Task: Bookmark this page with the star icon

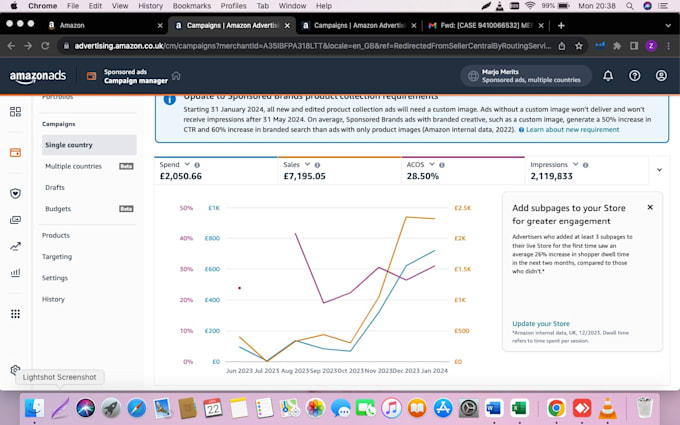Action: coord(579,46)
